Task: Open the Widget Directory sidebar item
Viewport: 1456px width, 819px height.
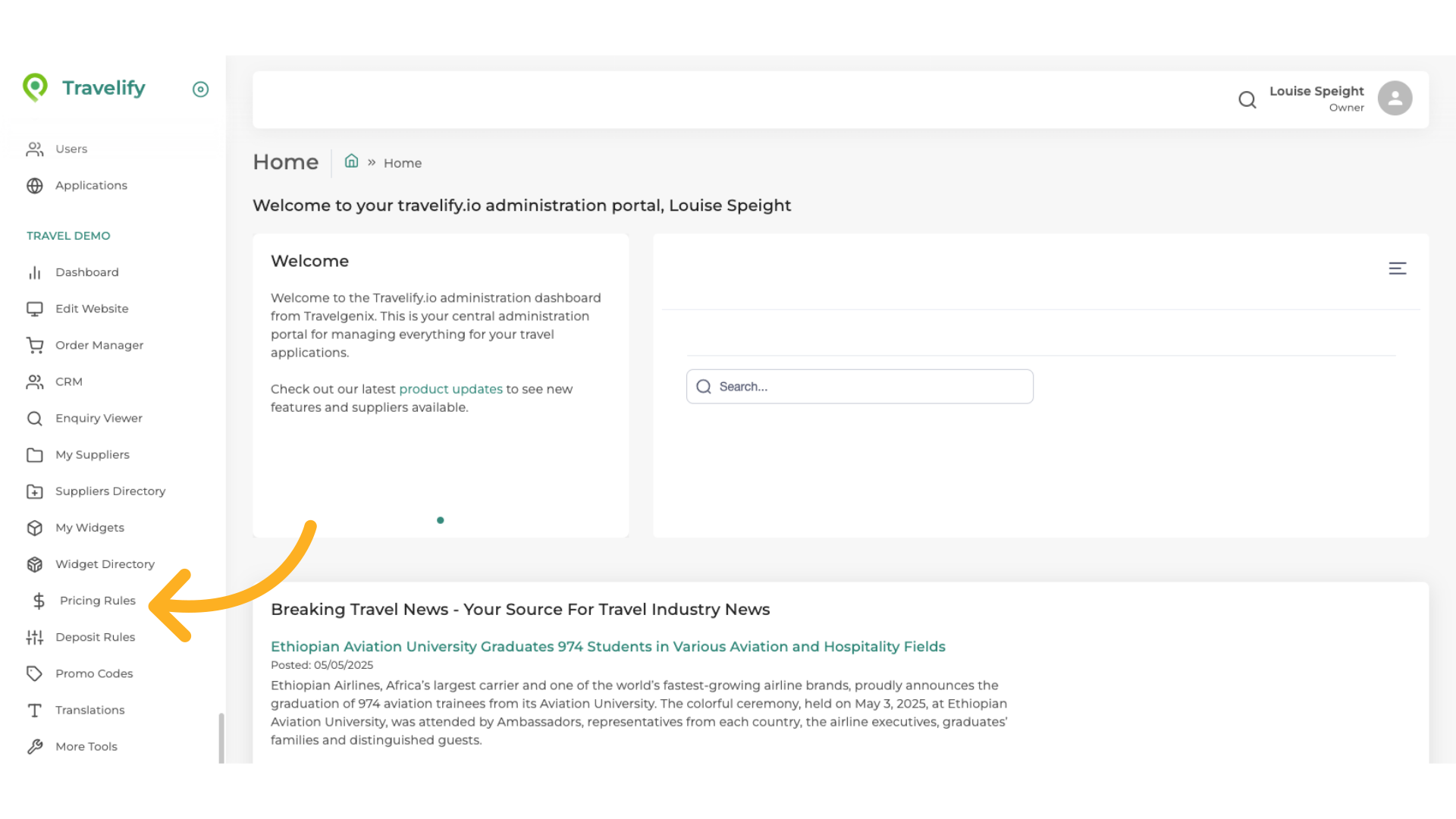Action: tap(105, 564)
